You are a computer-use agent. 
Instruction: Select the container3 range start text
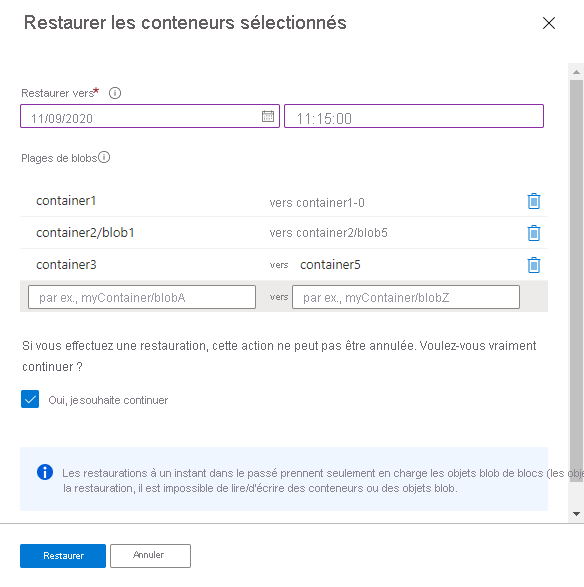(66, 265)
